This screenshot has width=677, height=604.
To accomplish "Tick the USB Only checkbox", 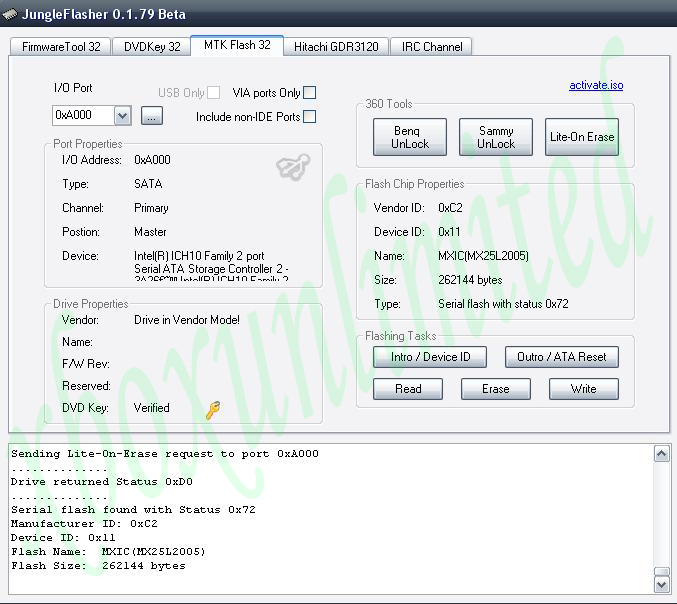I will pos(213,92).
